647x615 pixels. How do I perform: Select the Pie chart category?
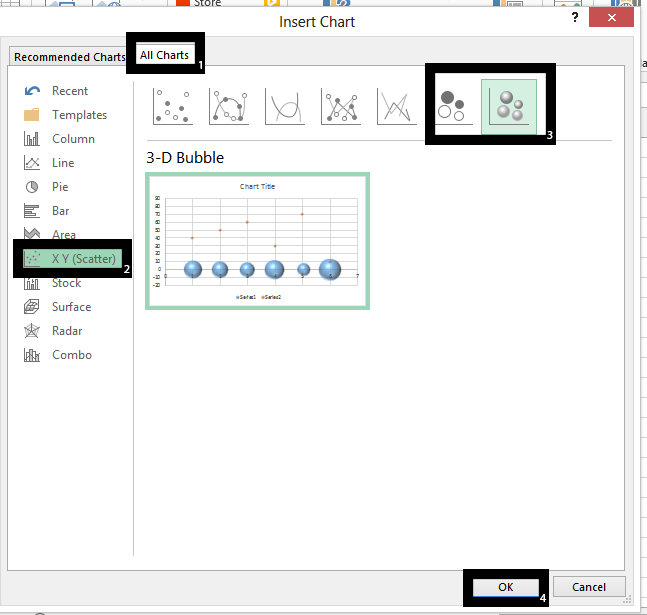46,187
